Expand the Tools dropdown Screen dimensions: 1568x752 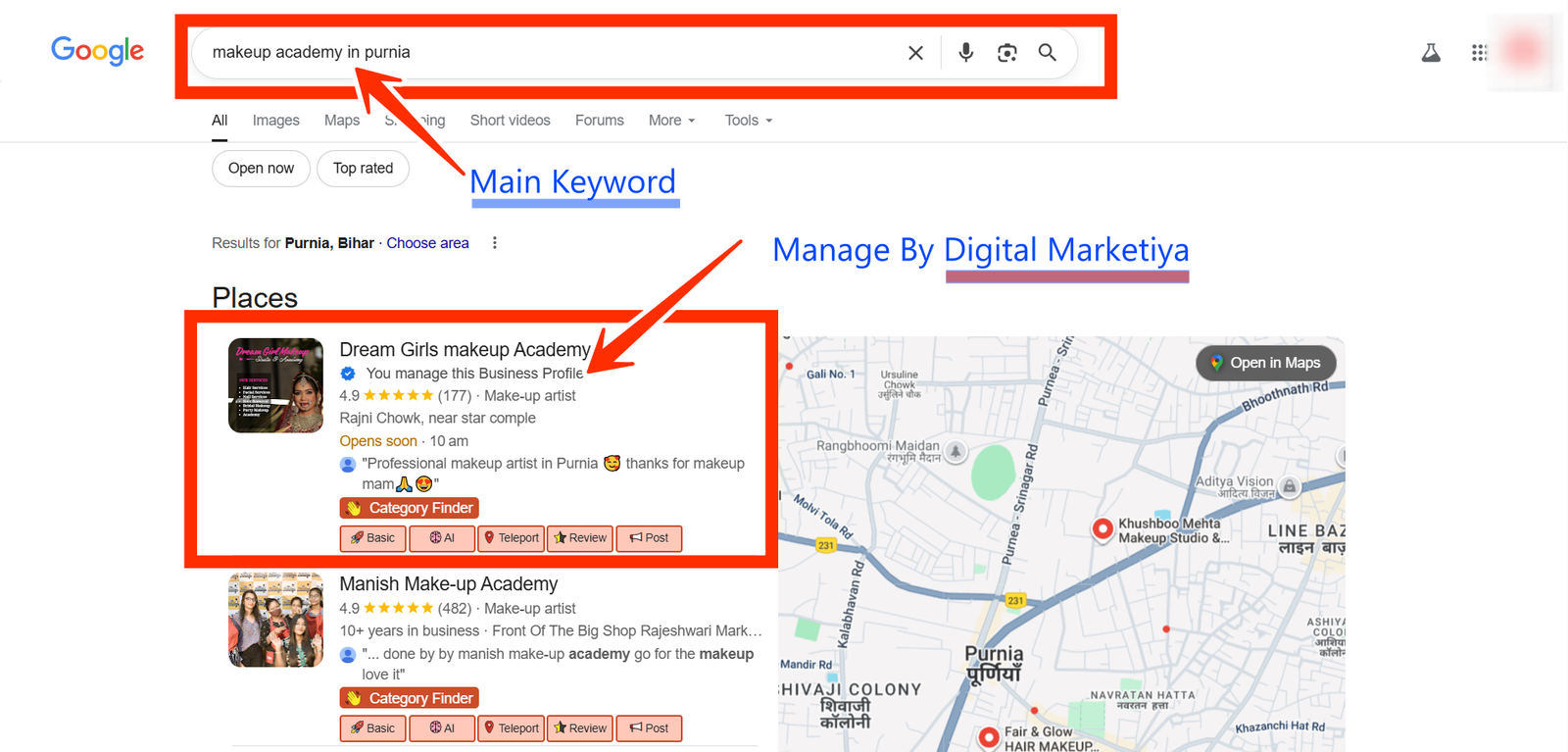tap(748, 121)
